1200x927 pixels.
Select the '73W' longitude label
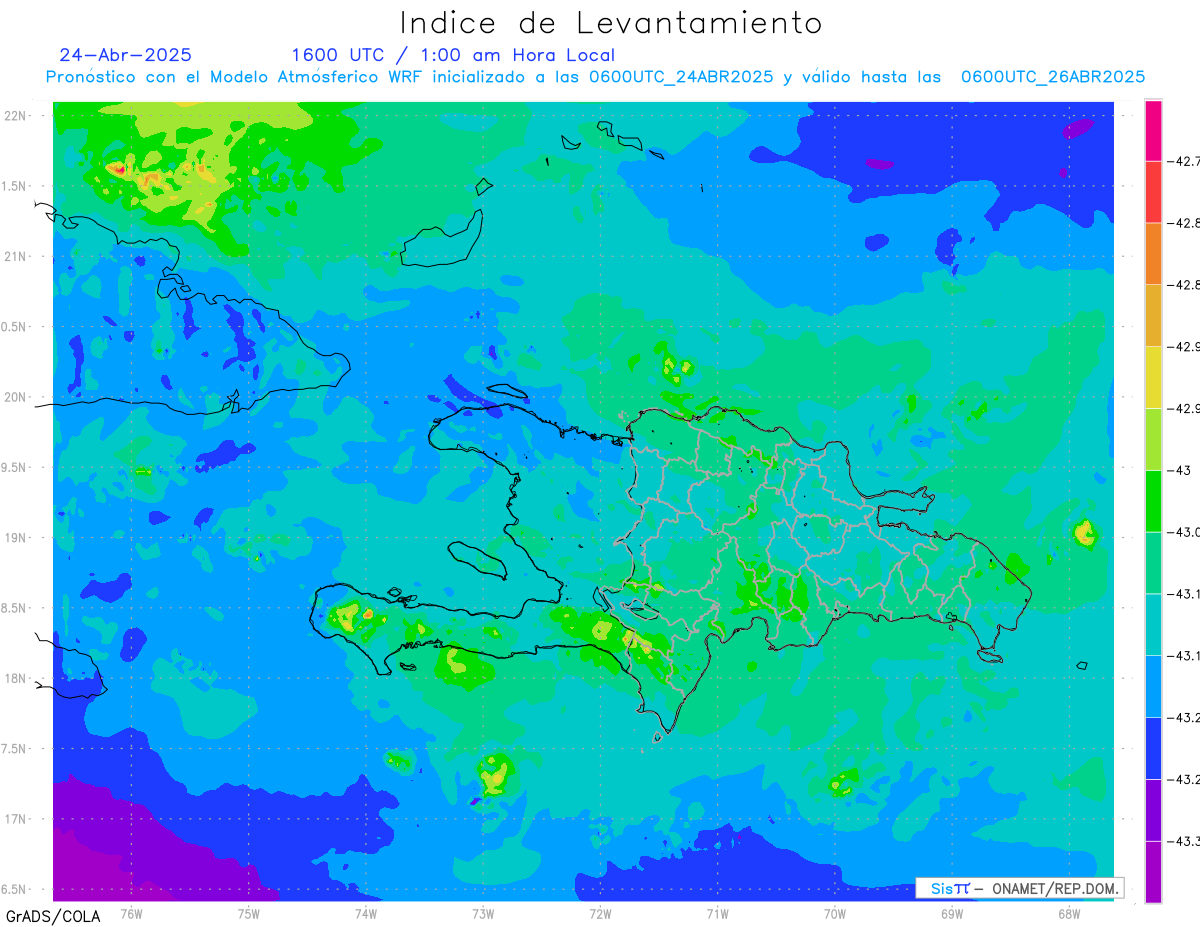pyautogui.click(x=483, y=913)
